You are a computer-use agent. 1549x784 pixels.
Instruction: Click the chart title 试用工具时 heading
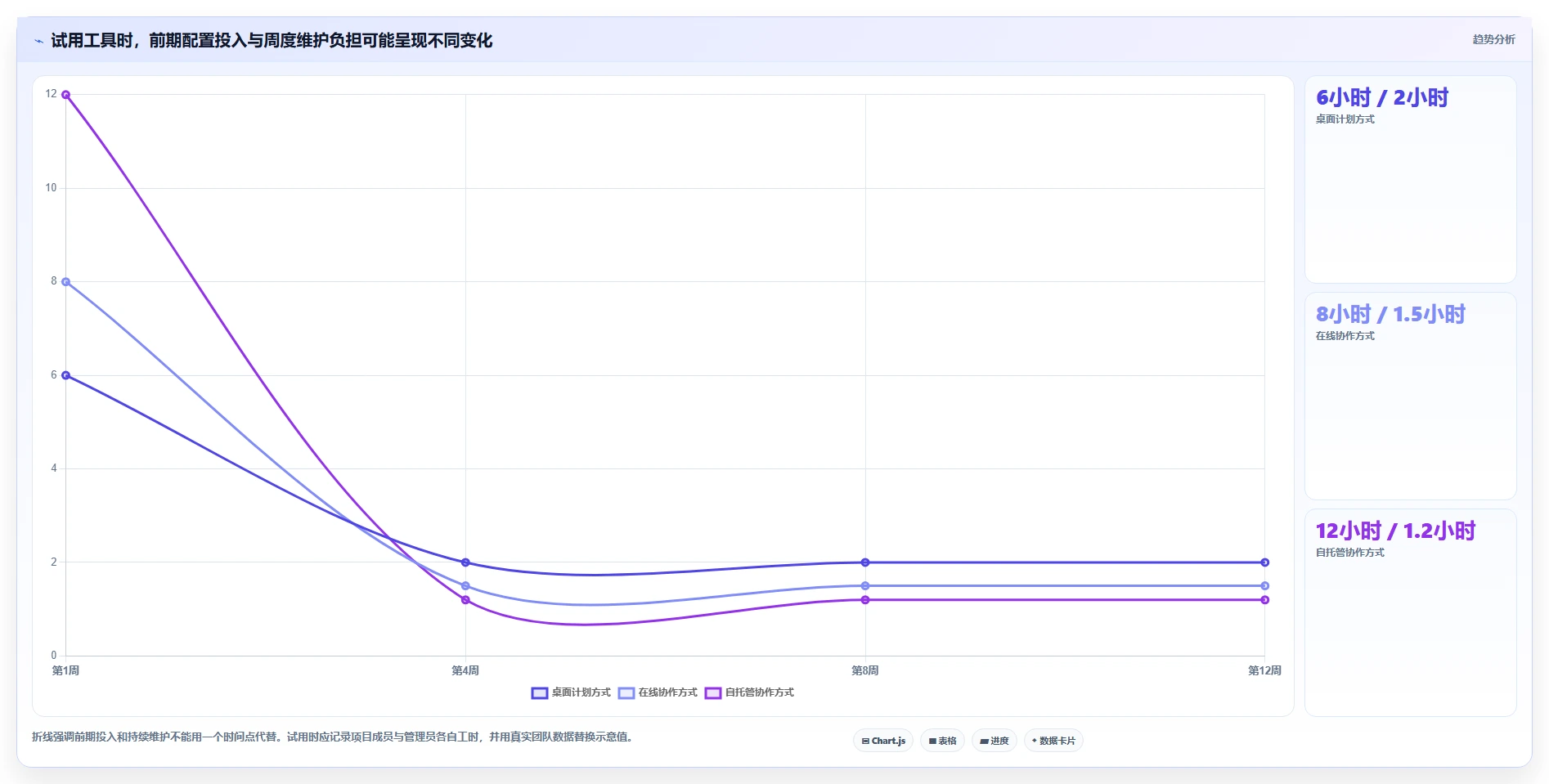pyautogui.click(x=272, y=40)
